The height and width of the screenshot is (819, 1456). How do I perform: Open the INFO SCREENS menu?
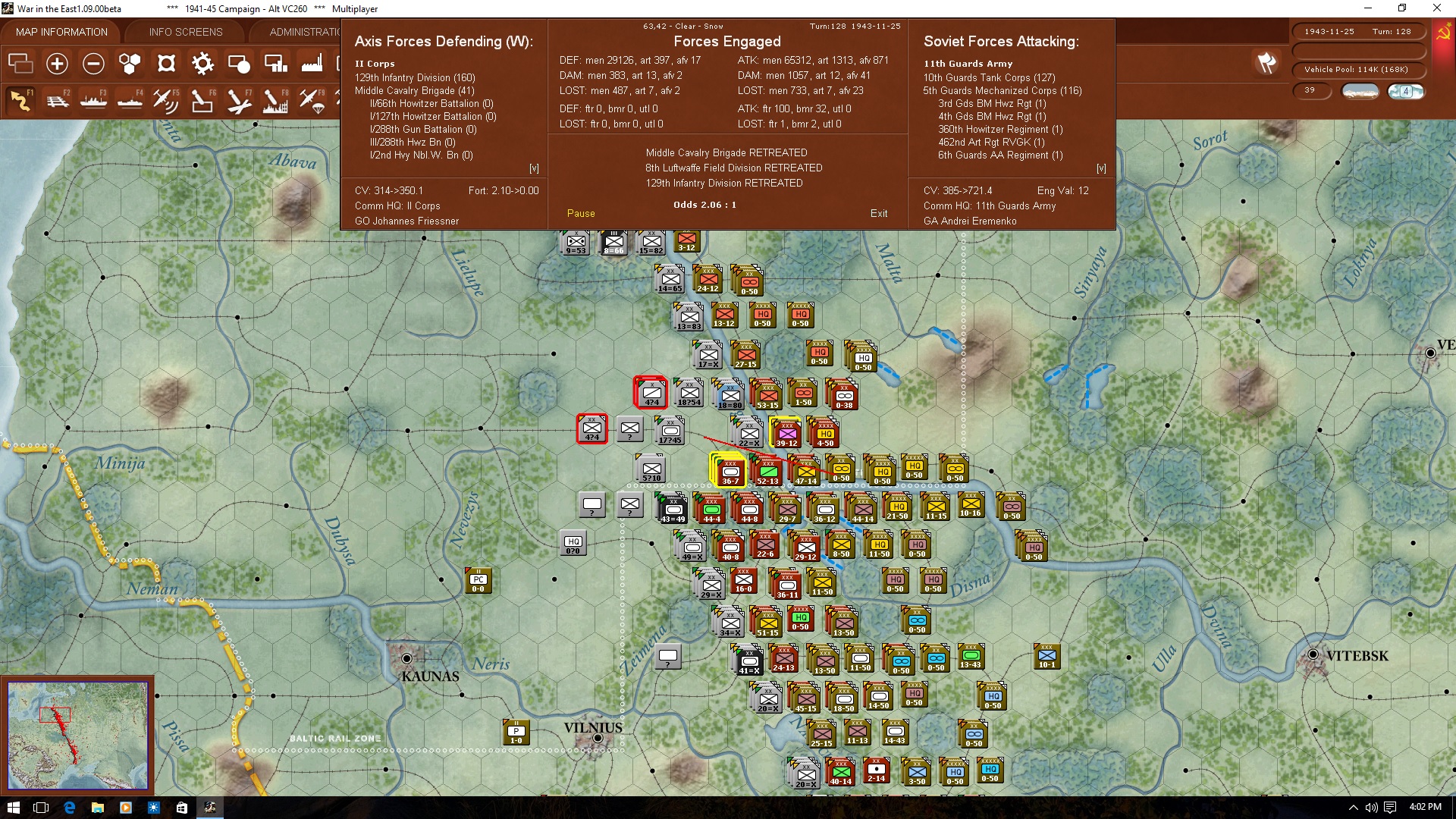(184, 31)
